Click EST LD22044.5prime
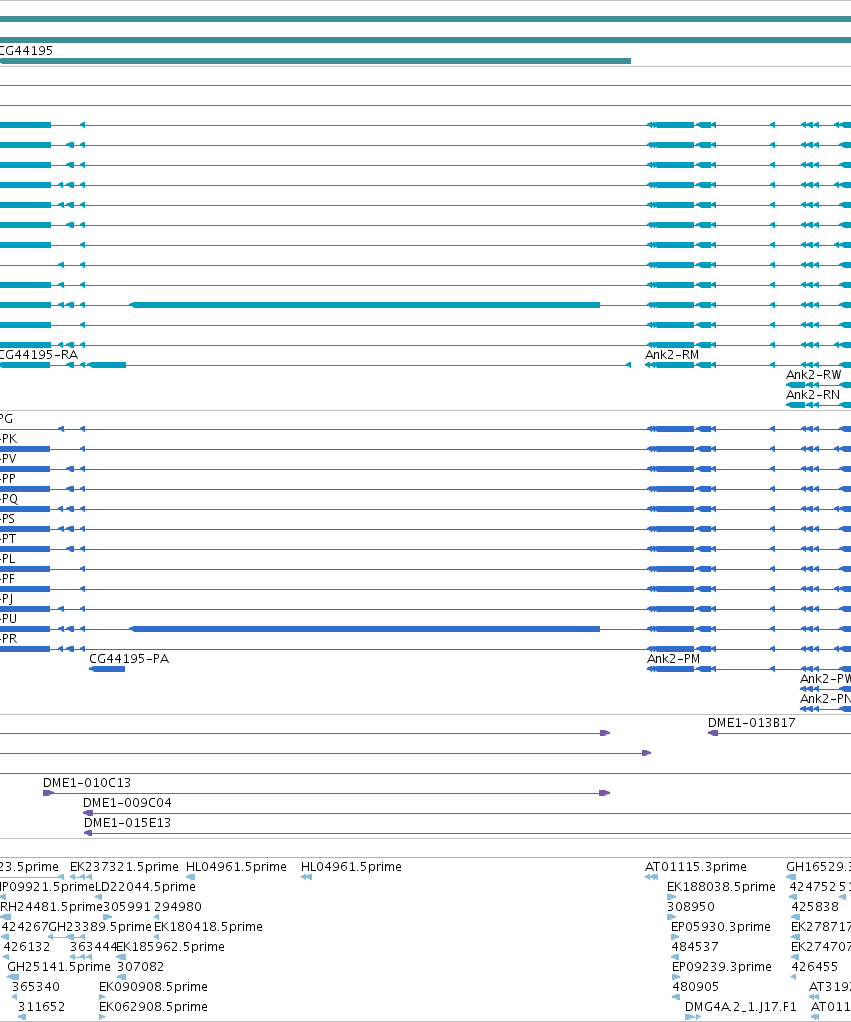 pos(145,886)
